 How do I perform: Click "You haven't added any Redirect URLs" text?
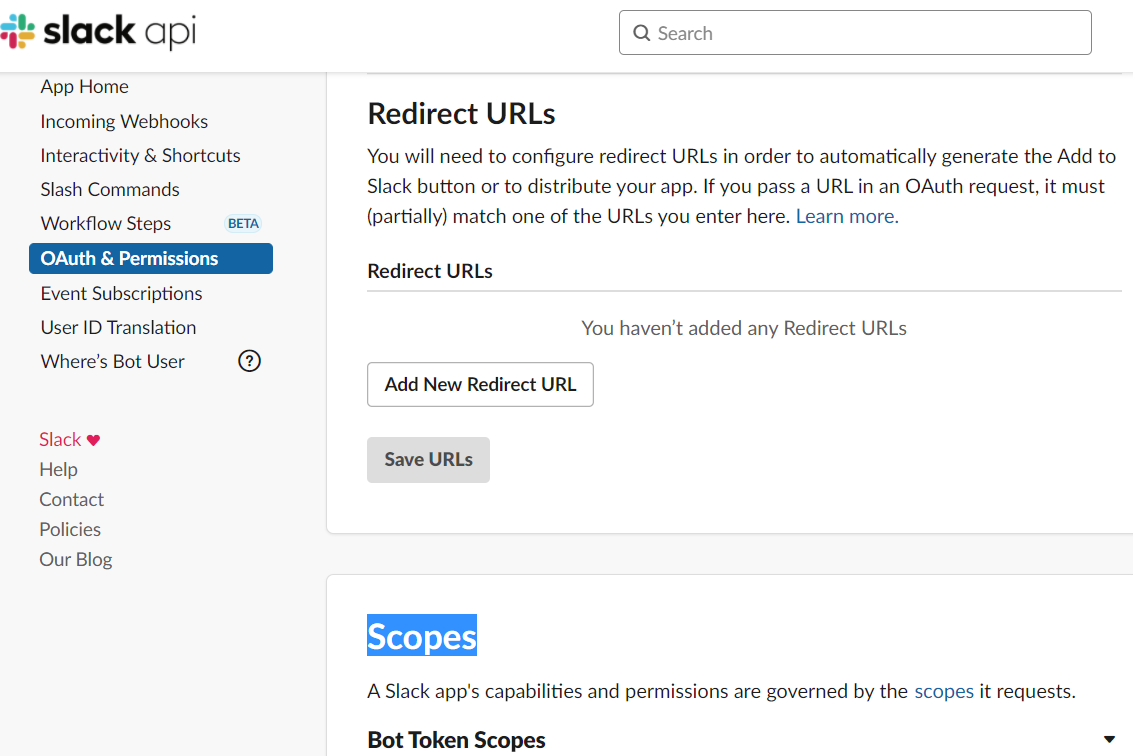click(744, 328)
